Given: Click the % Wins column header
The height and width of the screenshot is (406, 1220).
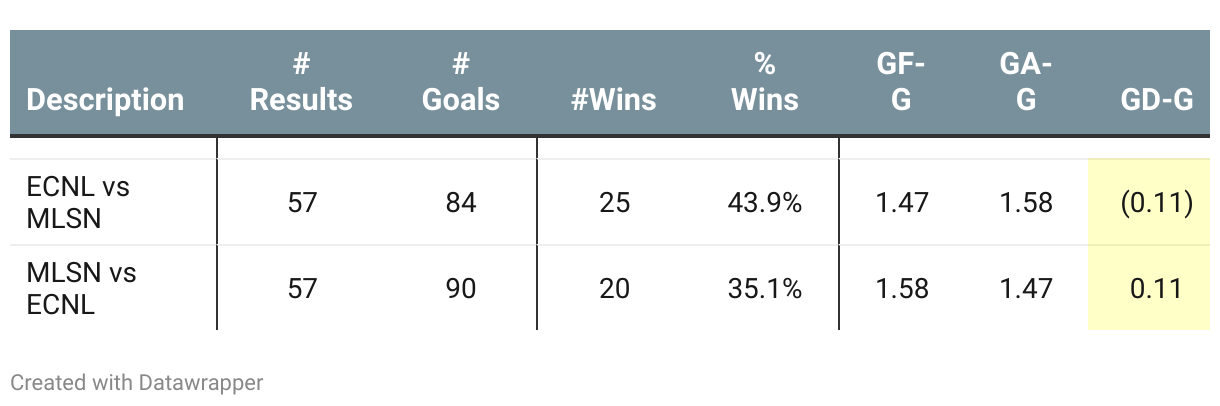Looking at the screenshot, I should pos(765,83).
